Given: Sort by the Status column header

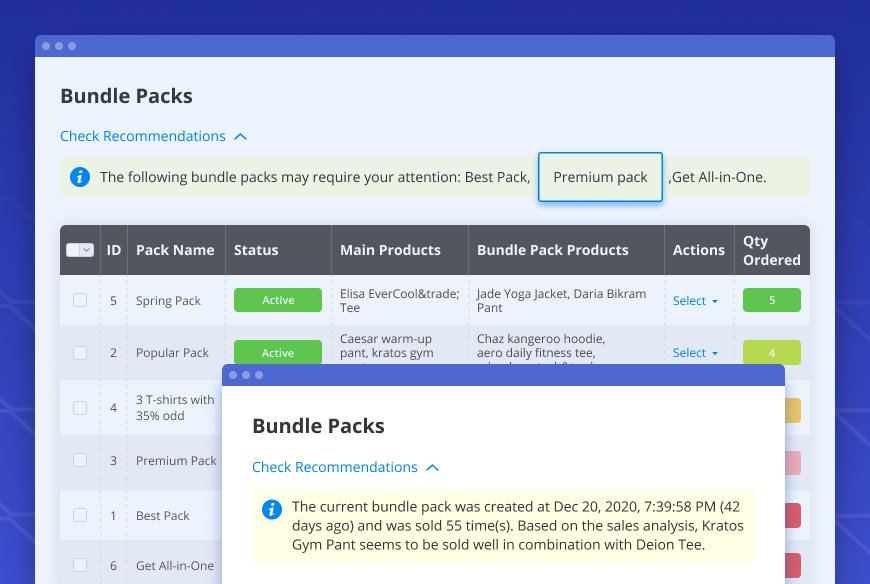Looking at the screenshot, I should coord(256,250).
